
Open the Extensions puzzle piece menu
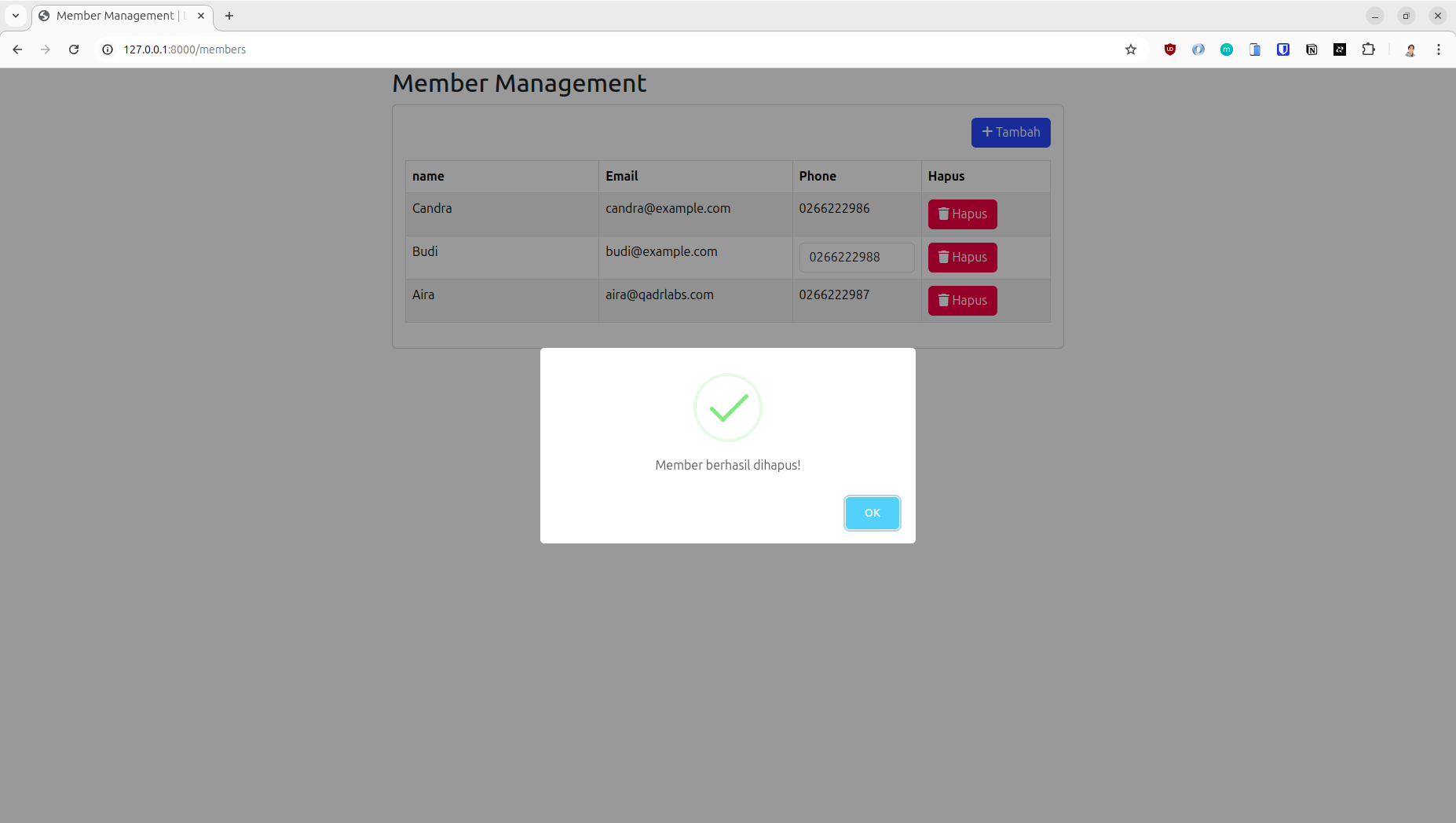(x=1368, y=49)
